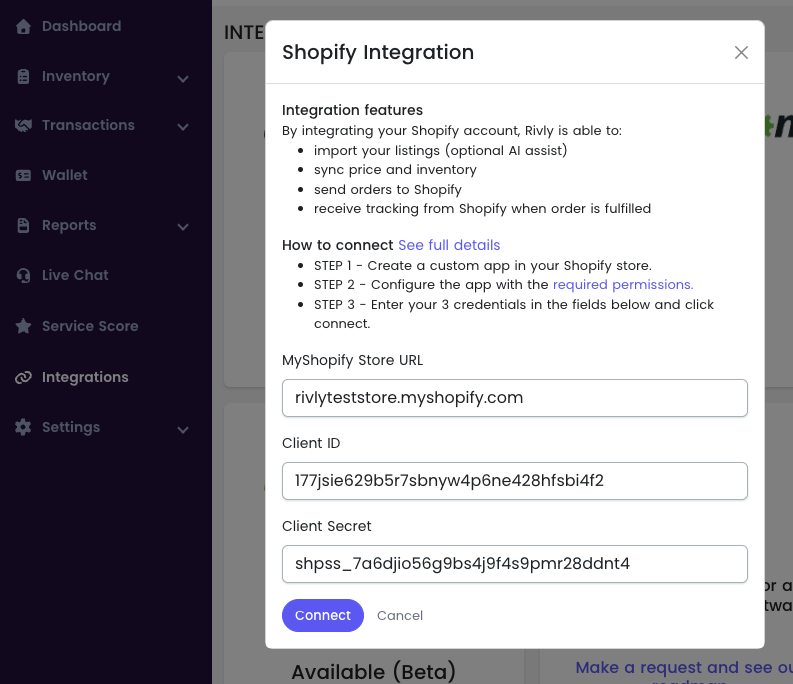Expand the Inventory submenu chevron
Image resolution: width=793 pixels, height=684 pixels.
[183, 78]
